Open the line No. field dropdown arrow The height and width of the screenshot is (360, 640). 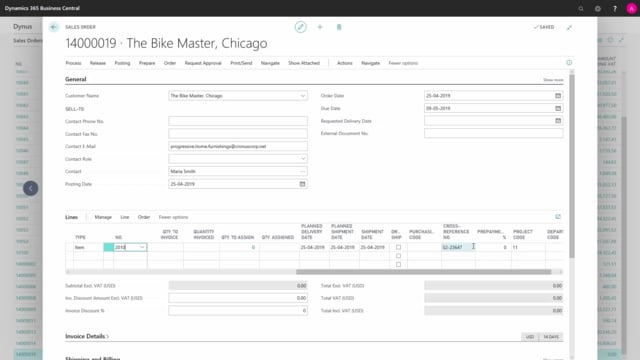pos(142,247)
